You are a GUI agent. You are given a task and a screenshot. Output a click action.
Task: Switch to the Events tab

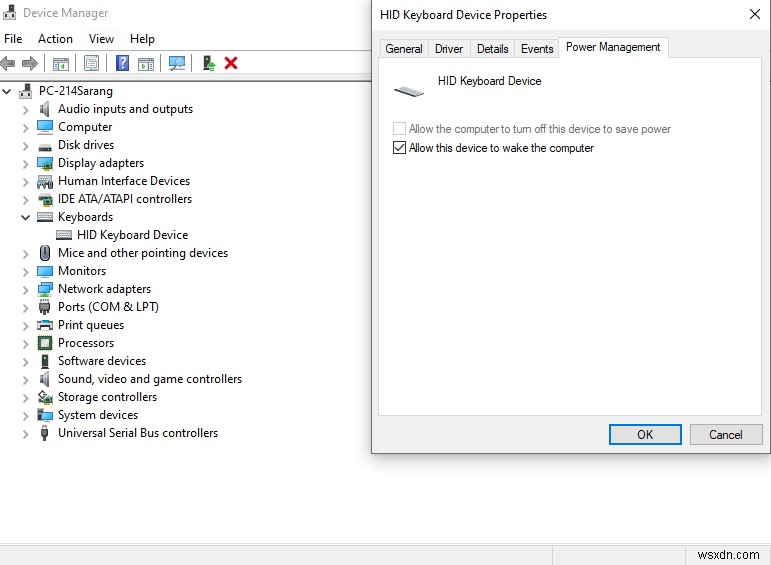[537, 49]
